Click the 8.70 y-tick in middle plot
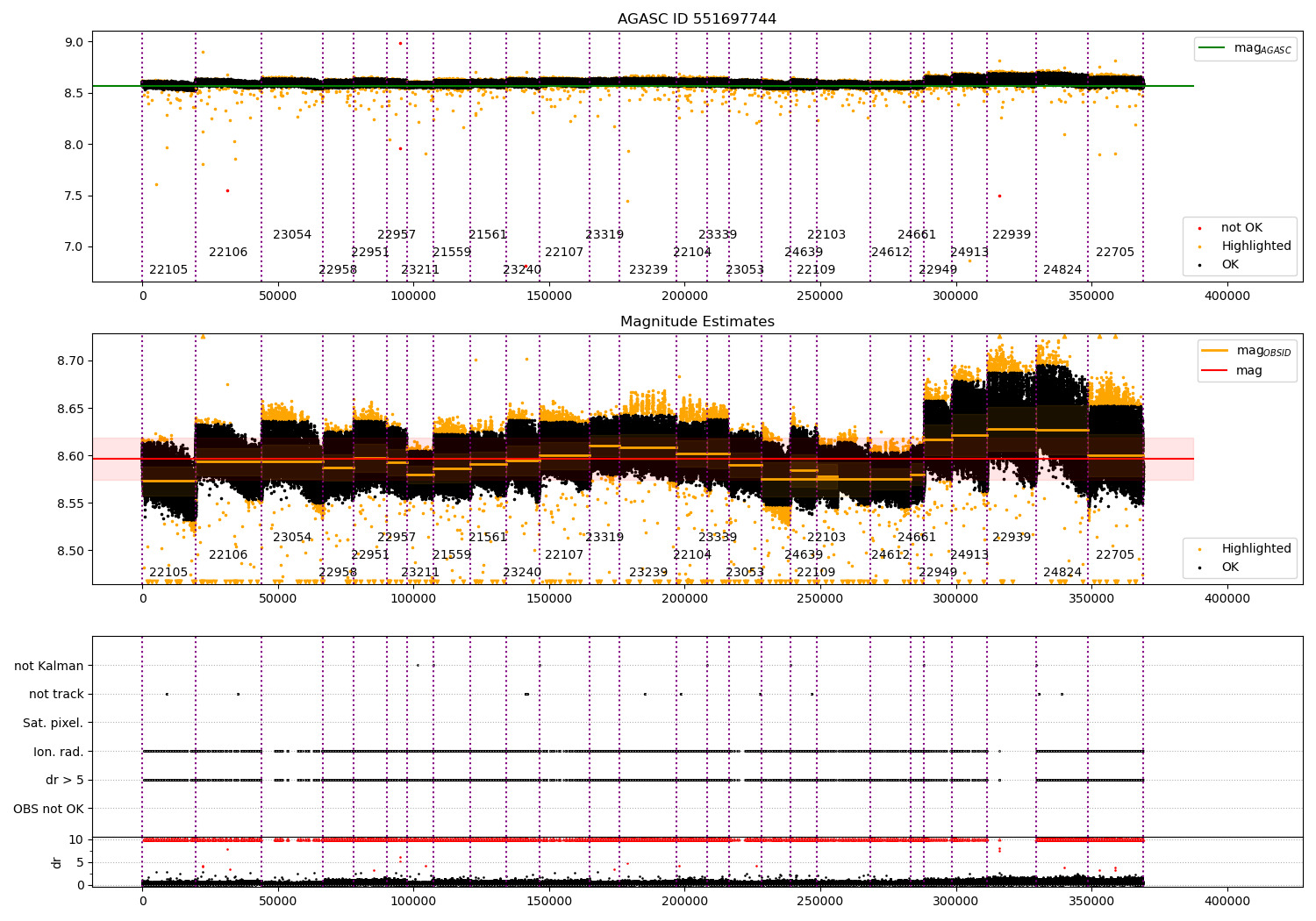This screenshot has height=921, width=1316. coord(69,361)
